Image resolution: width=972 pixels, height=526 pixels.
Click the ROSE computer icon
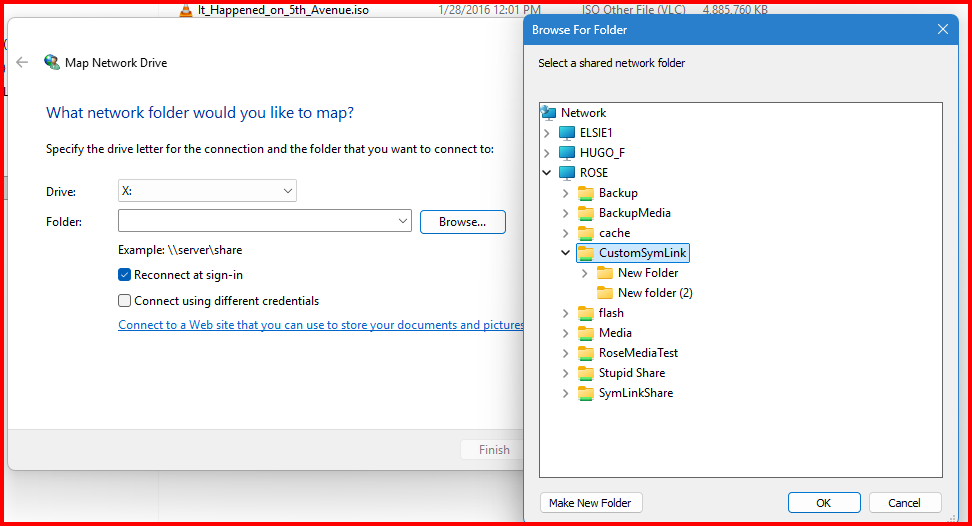[567, 172]
